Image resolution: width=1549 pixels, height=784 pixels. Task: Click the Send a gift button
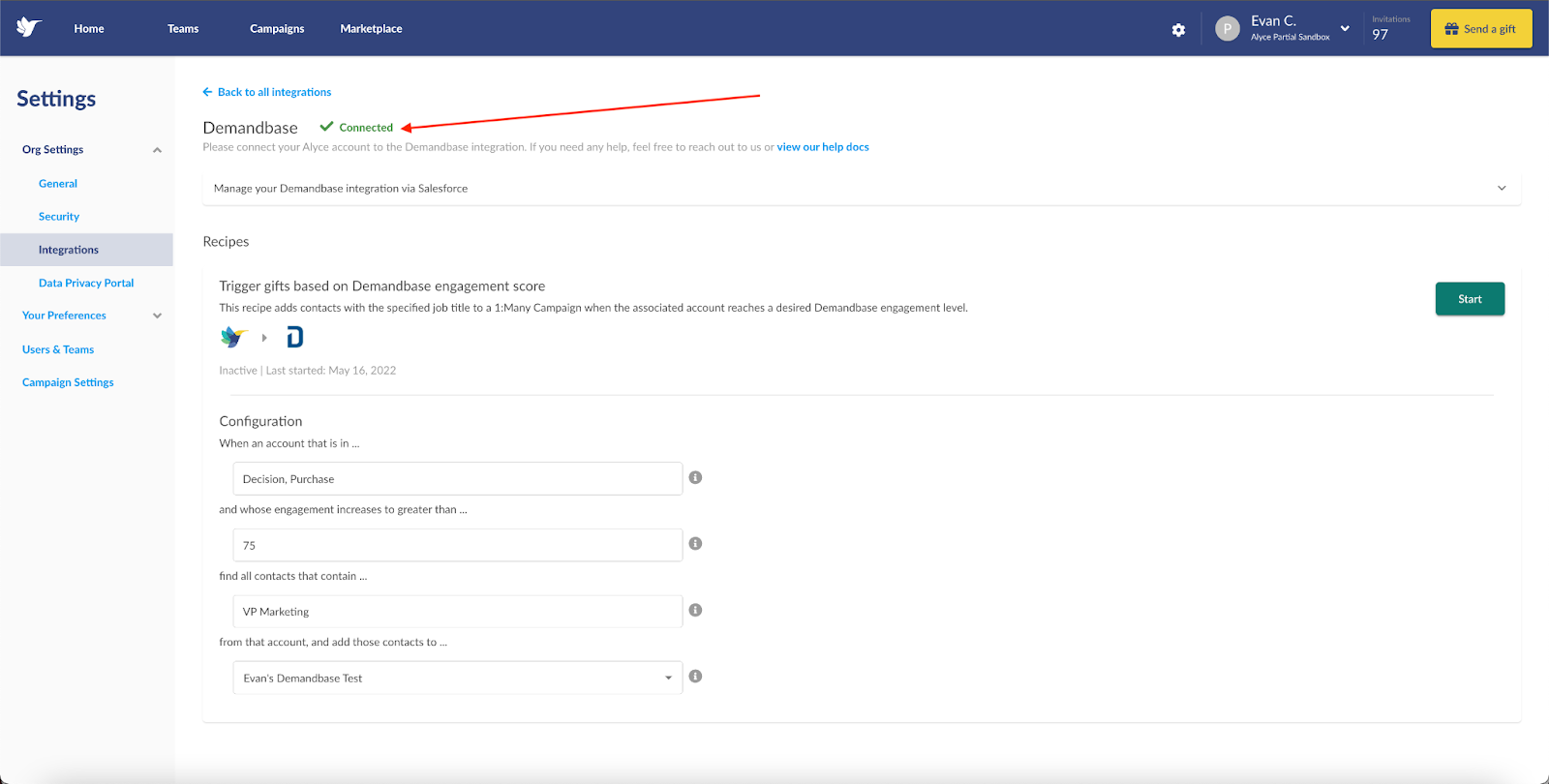(1481, 29)
